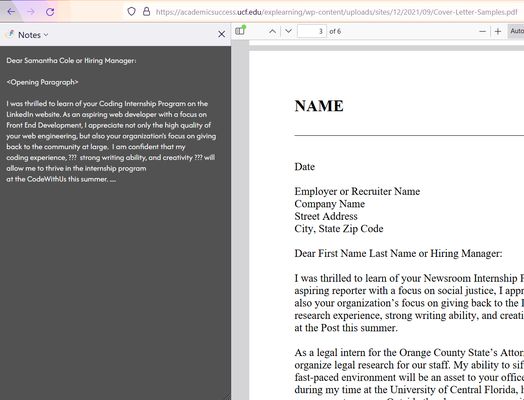524x400 pixels.
Task: Open the Notes dropdown menu
Action: (33, 35)
